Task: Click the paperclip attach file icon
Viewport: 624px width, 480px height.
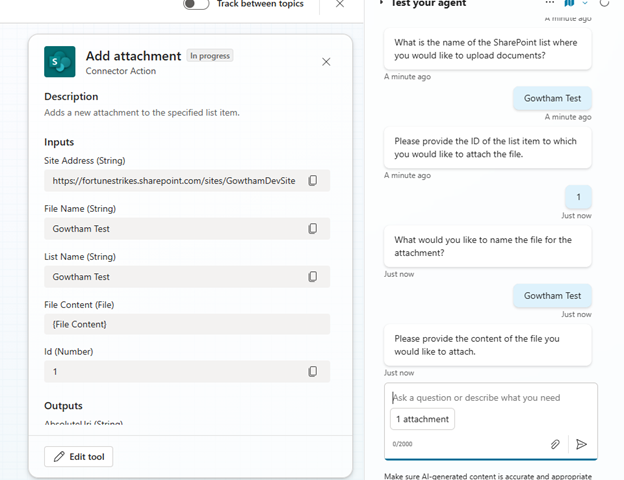Action: pos(555,444)
